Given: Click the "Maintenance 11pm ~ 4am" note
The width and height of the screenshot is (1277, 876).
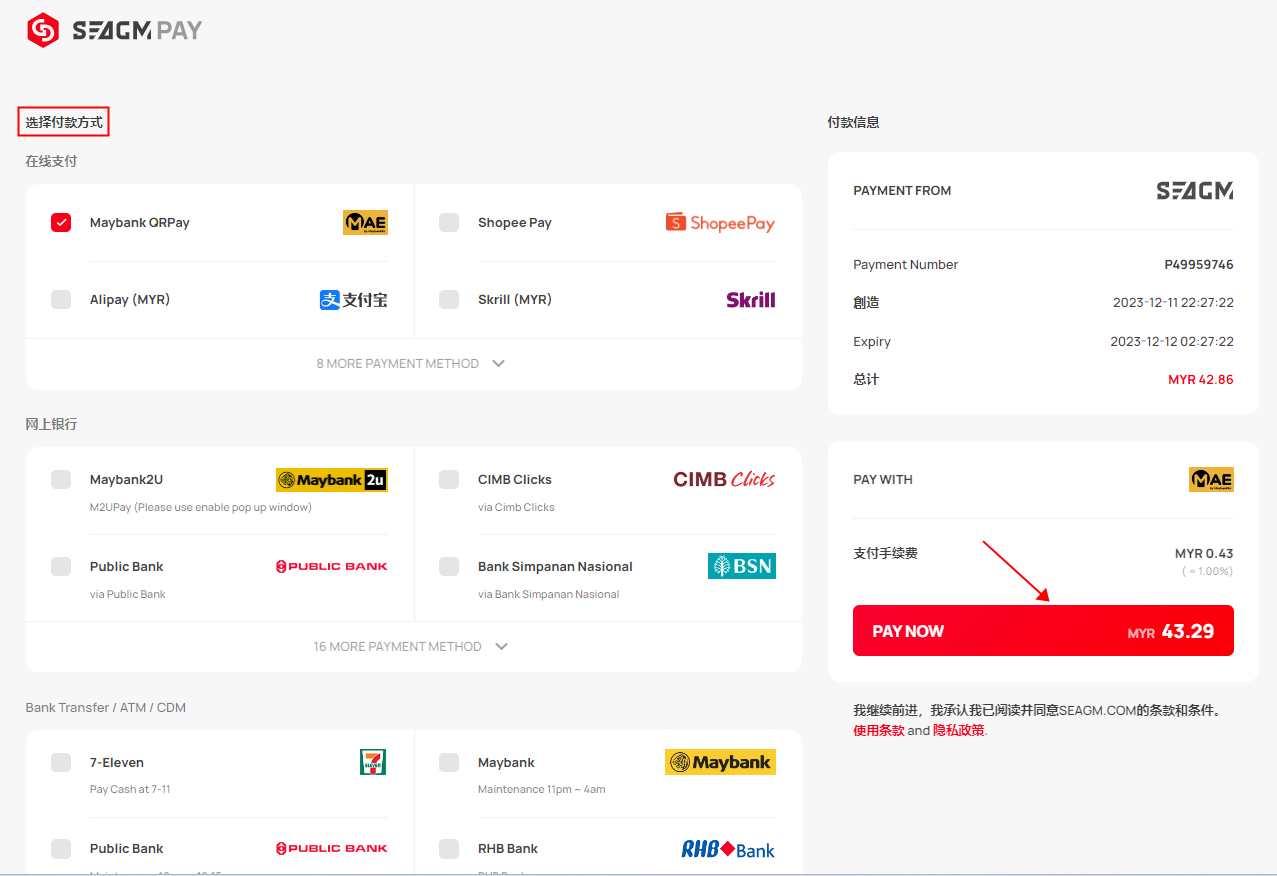Looking at the screenshot, I should pyautogui.click(x=542, y=789).
